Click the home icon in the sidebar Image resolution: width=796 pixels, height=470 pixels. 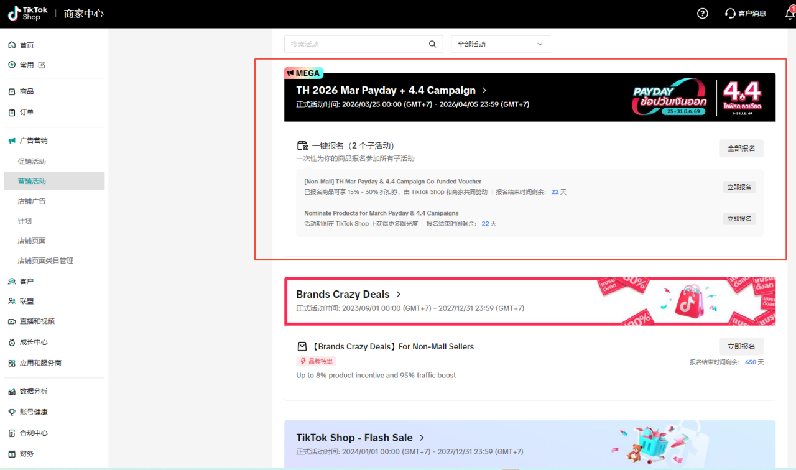tap(11, 45)
